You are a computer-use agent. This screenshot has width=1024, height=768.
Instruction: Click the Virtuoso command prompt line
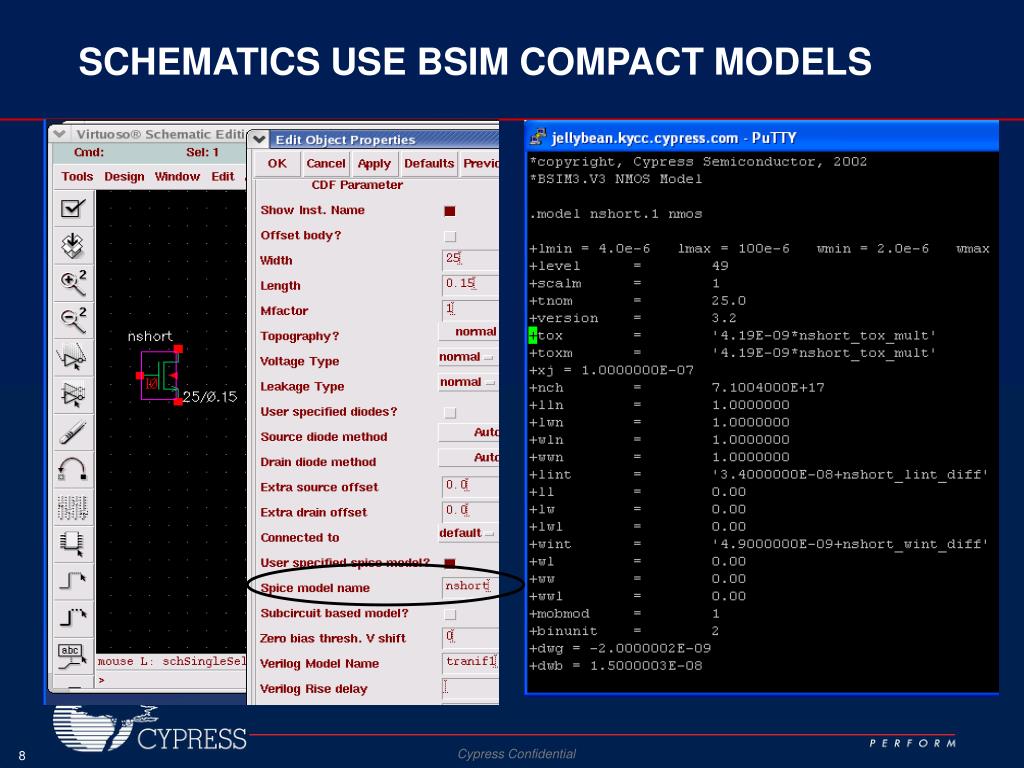172,680
